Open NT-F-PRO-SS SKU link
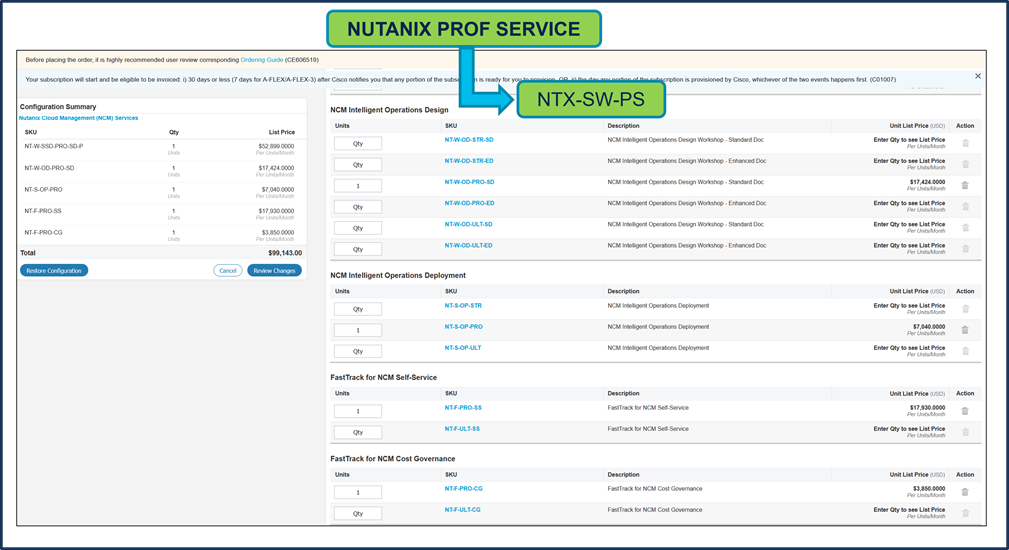Viewport: 1009px width, 550px height. 463,408
